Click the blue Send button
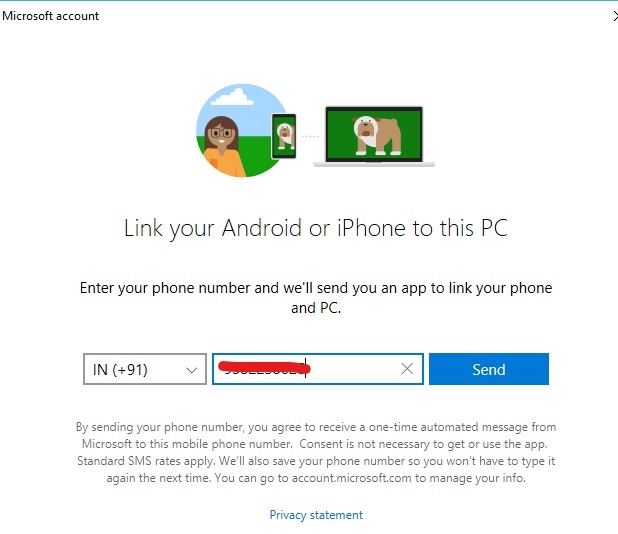 [489, 369]
